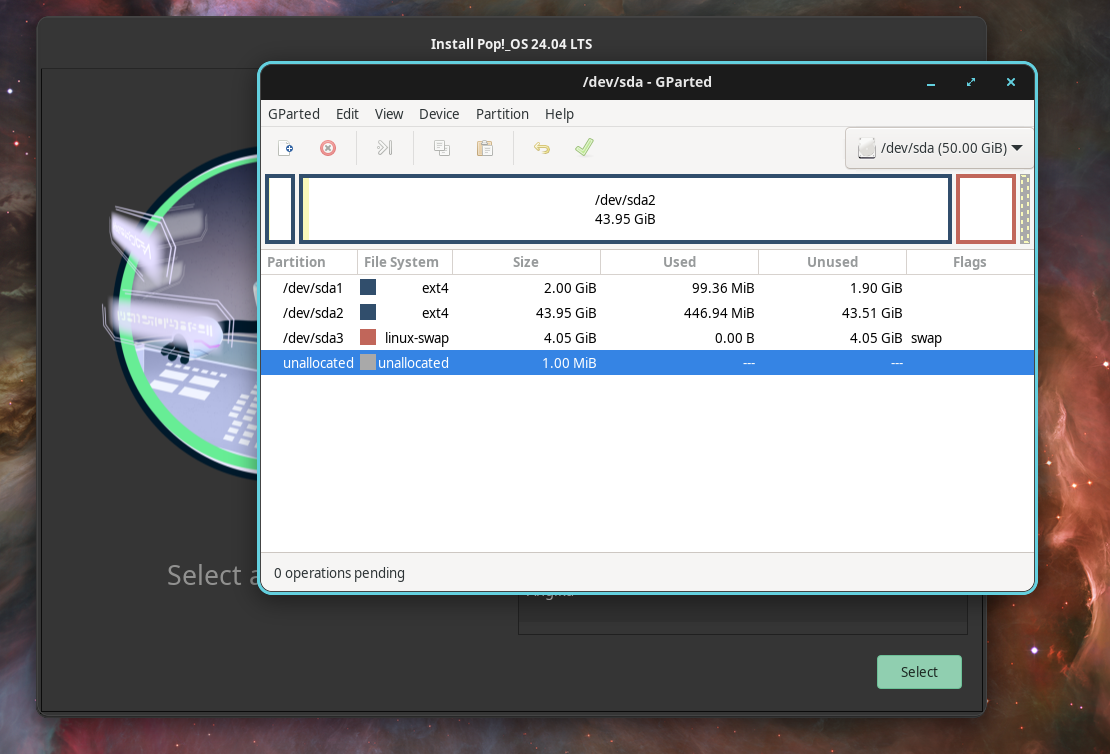The image size is (1110, 754).
Task: Open the Help menu
Action: (x=559, y=114)
